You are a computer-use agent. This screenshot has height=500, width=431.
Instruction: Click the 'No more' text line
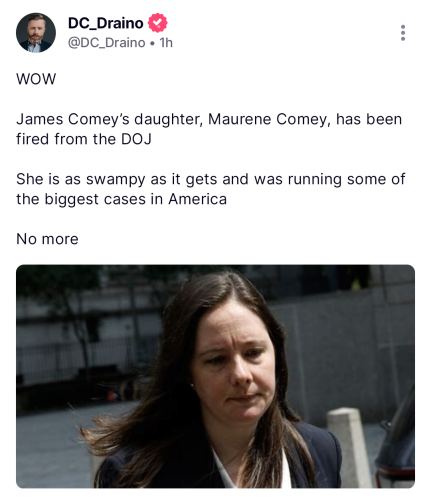(47, 239)
